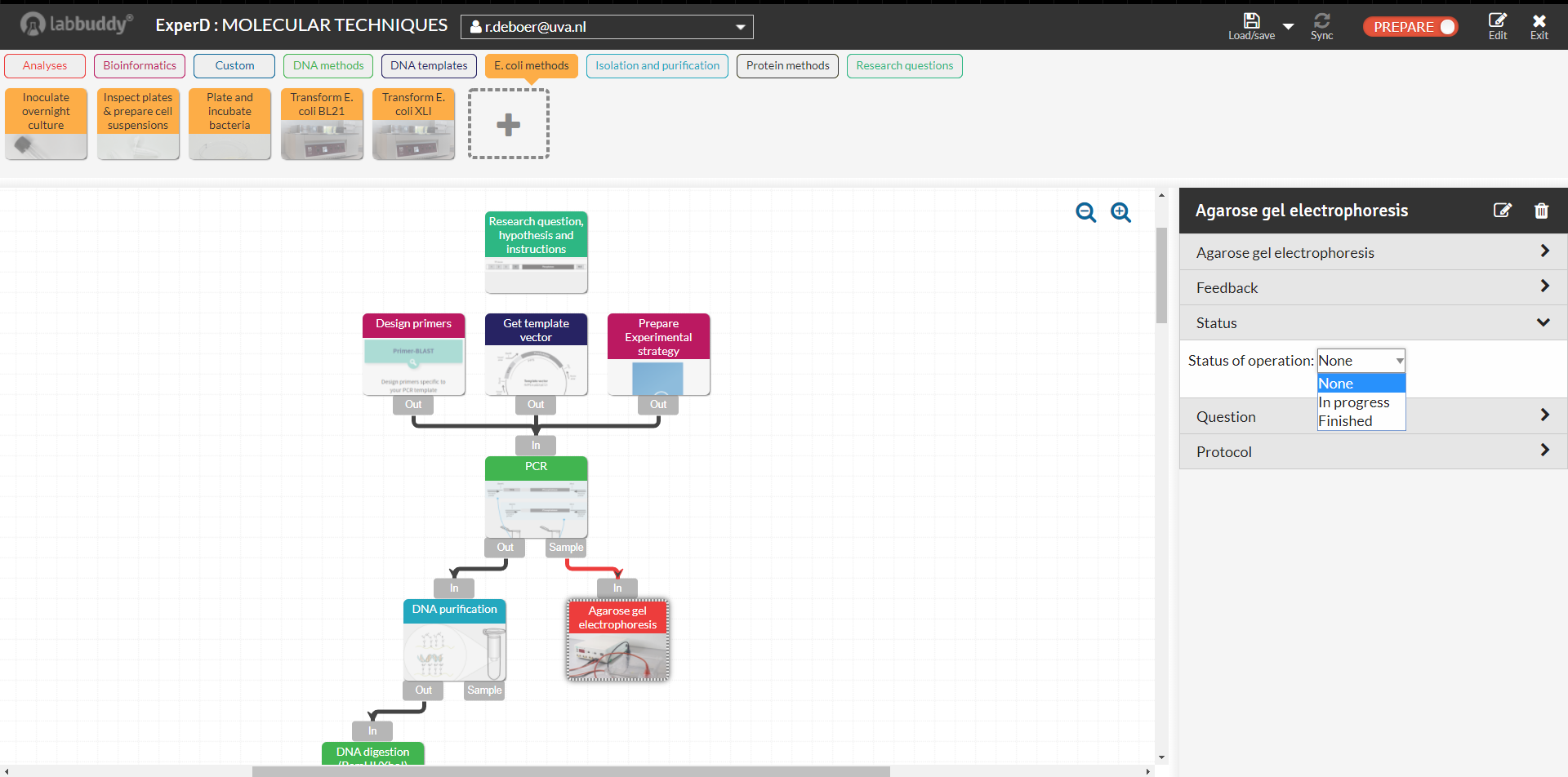Screen dimensions: 1568x777
Task: Zoom out the workflow canvas
Action: click(1085, 212)
